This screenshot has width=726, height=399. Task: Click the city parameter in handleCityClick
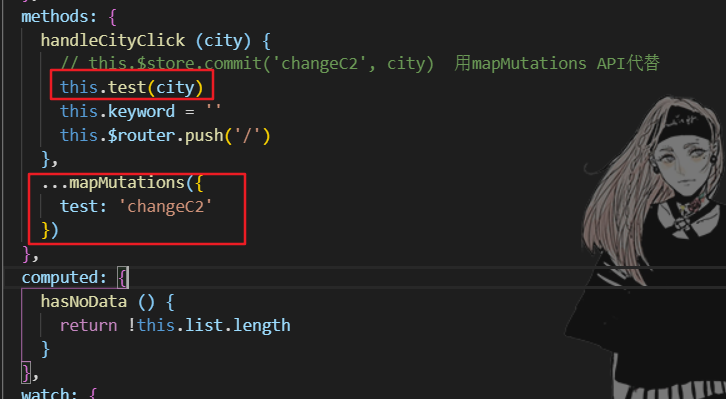click(223, 40)
